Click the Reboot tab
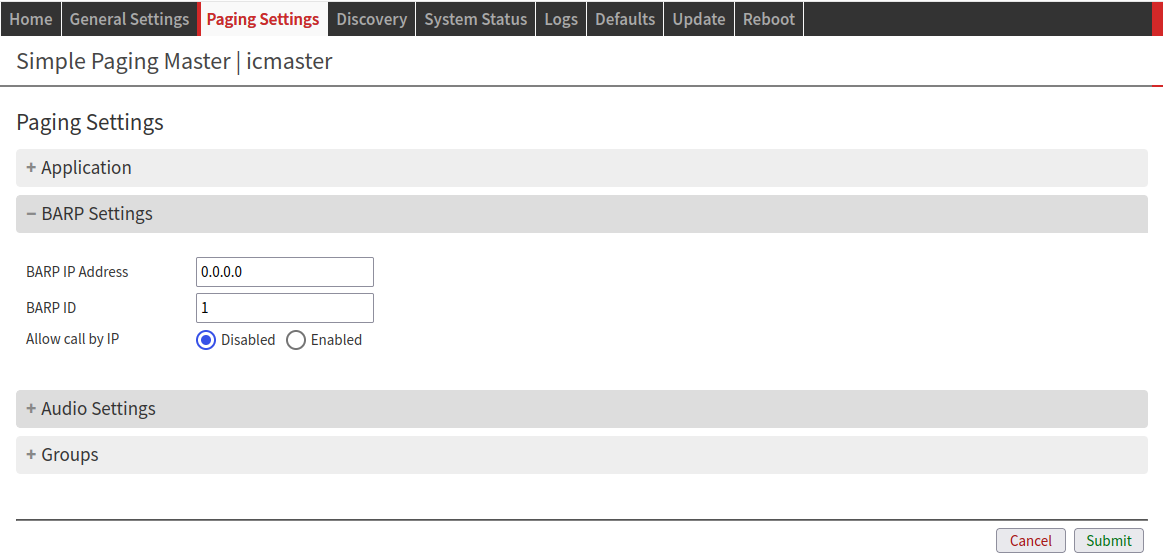1163x556 pixels. [768, 19]
